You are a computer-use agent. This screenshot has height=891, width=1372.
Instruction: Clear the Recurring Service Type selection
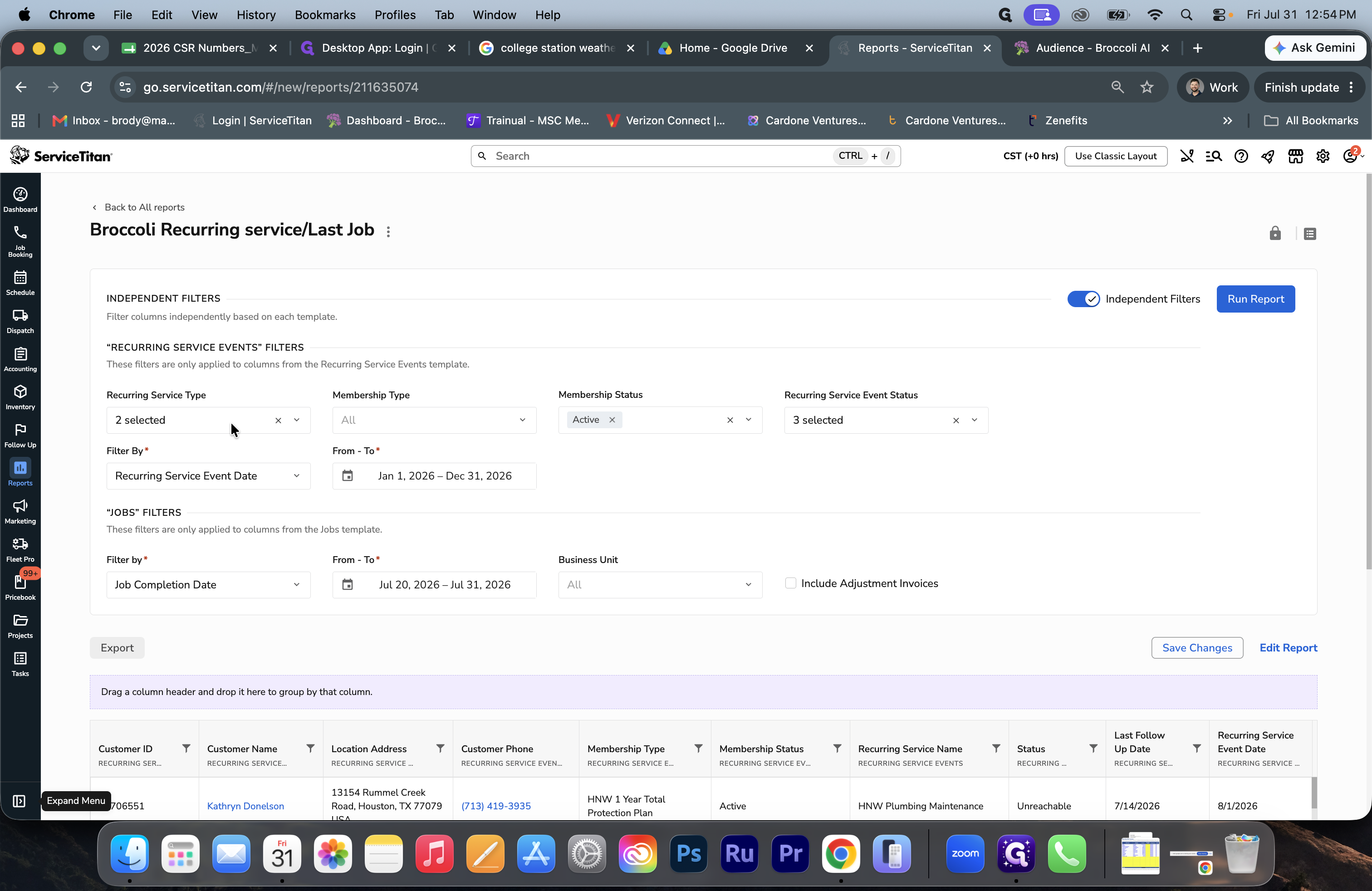point(279,420)
